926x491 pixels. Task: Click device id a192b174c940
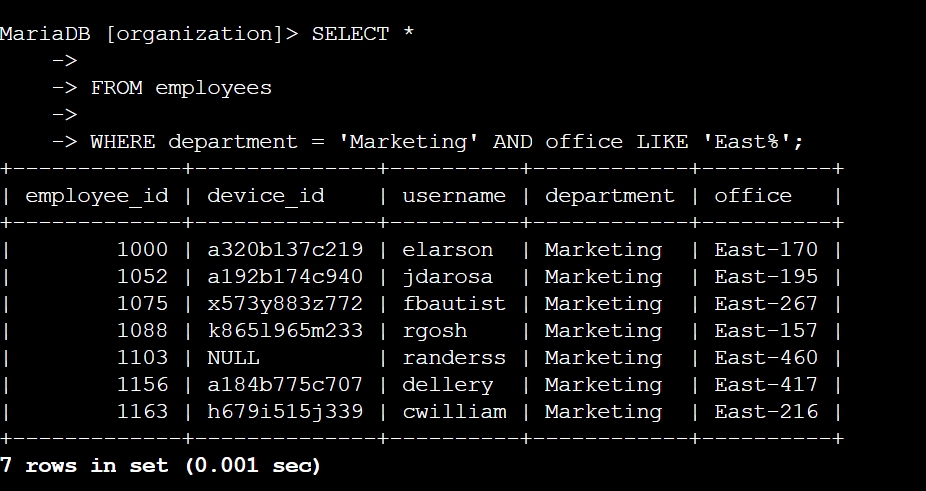click(285, 277)
